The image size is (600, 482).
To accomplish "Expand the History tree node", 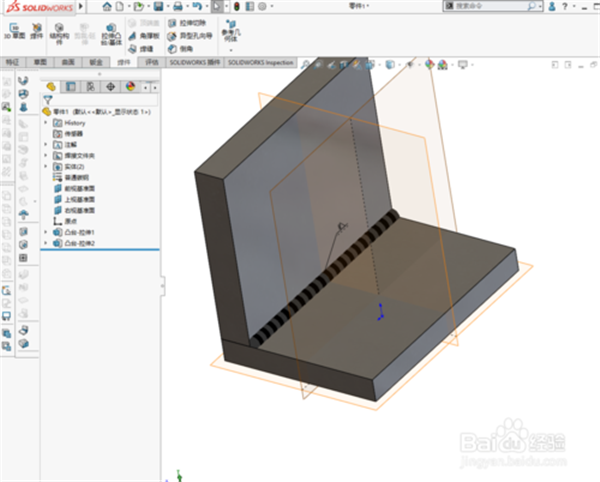I will click(46, 122).
